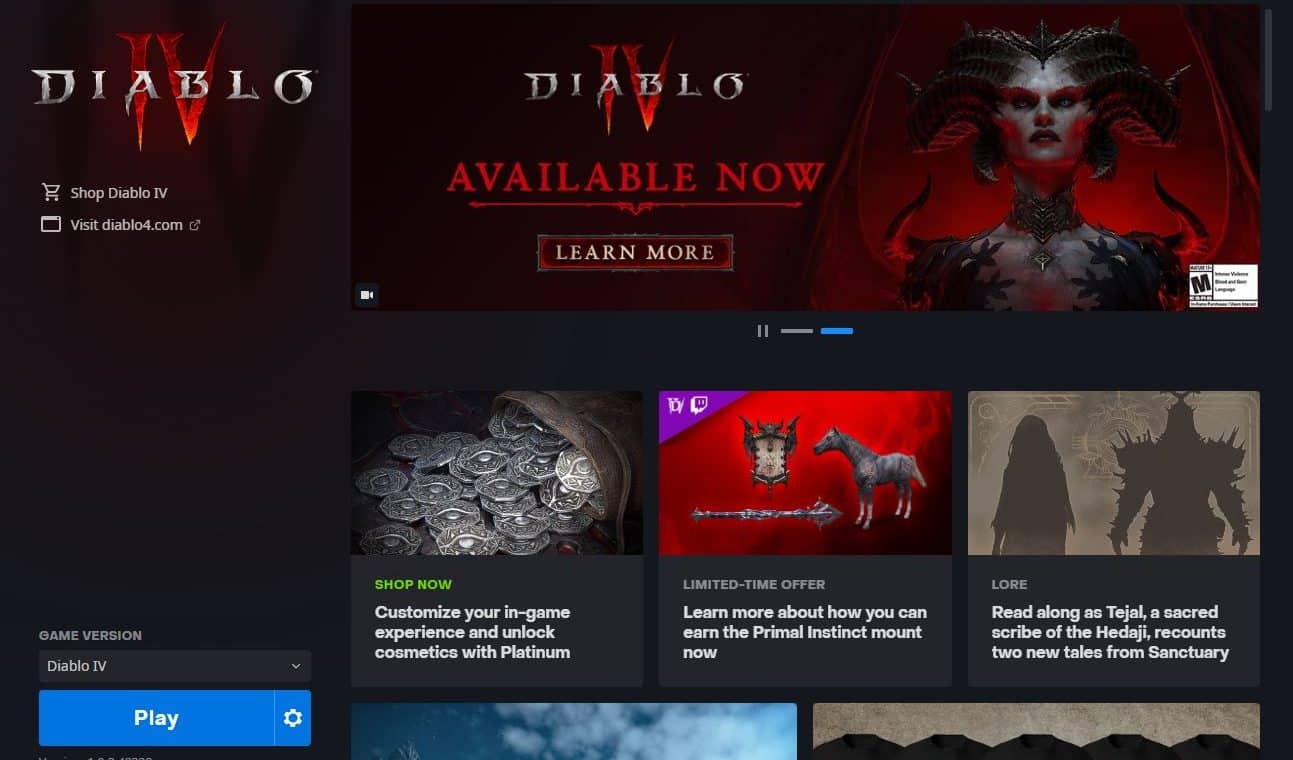This screenshot has height=760, width=1293.
Task: Switch to the first carousel slide indicator
Action: [797, 331]
